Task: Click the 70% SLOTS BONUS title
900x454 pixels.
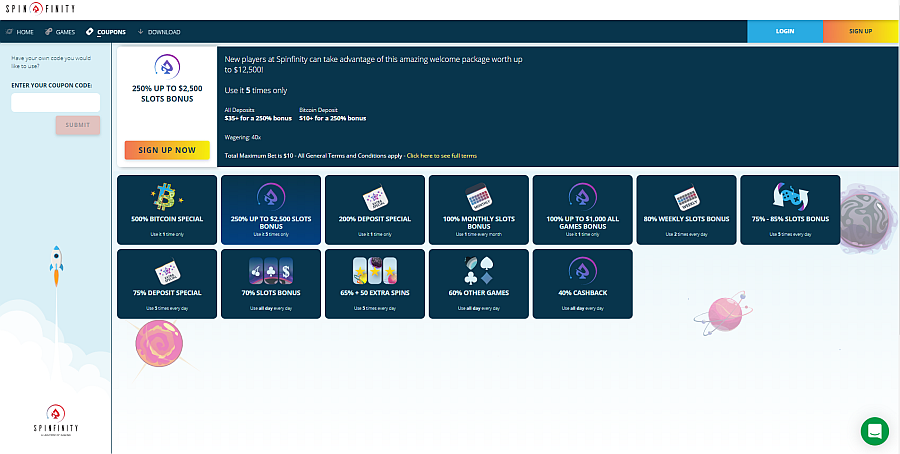Action: pyautogui.click(x=271, y=293)
